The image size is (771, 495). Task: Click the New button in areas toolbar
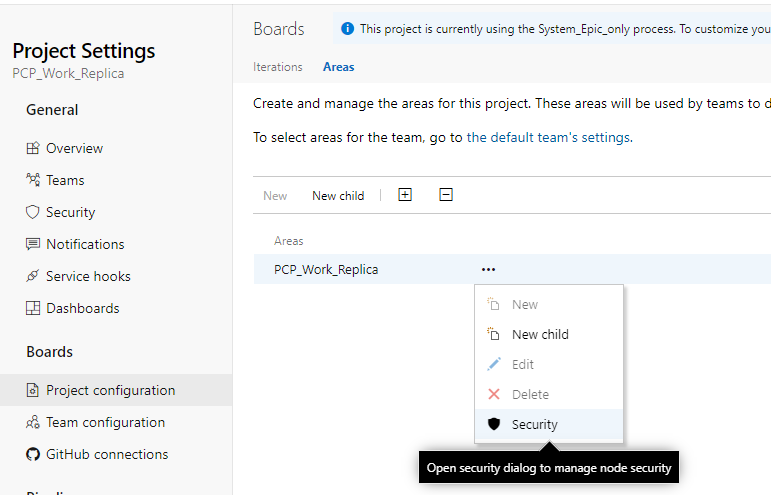pyautogui.click(x=275, y=196)
